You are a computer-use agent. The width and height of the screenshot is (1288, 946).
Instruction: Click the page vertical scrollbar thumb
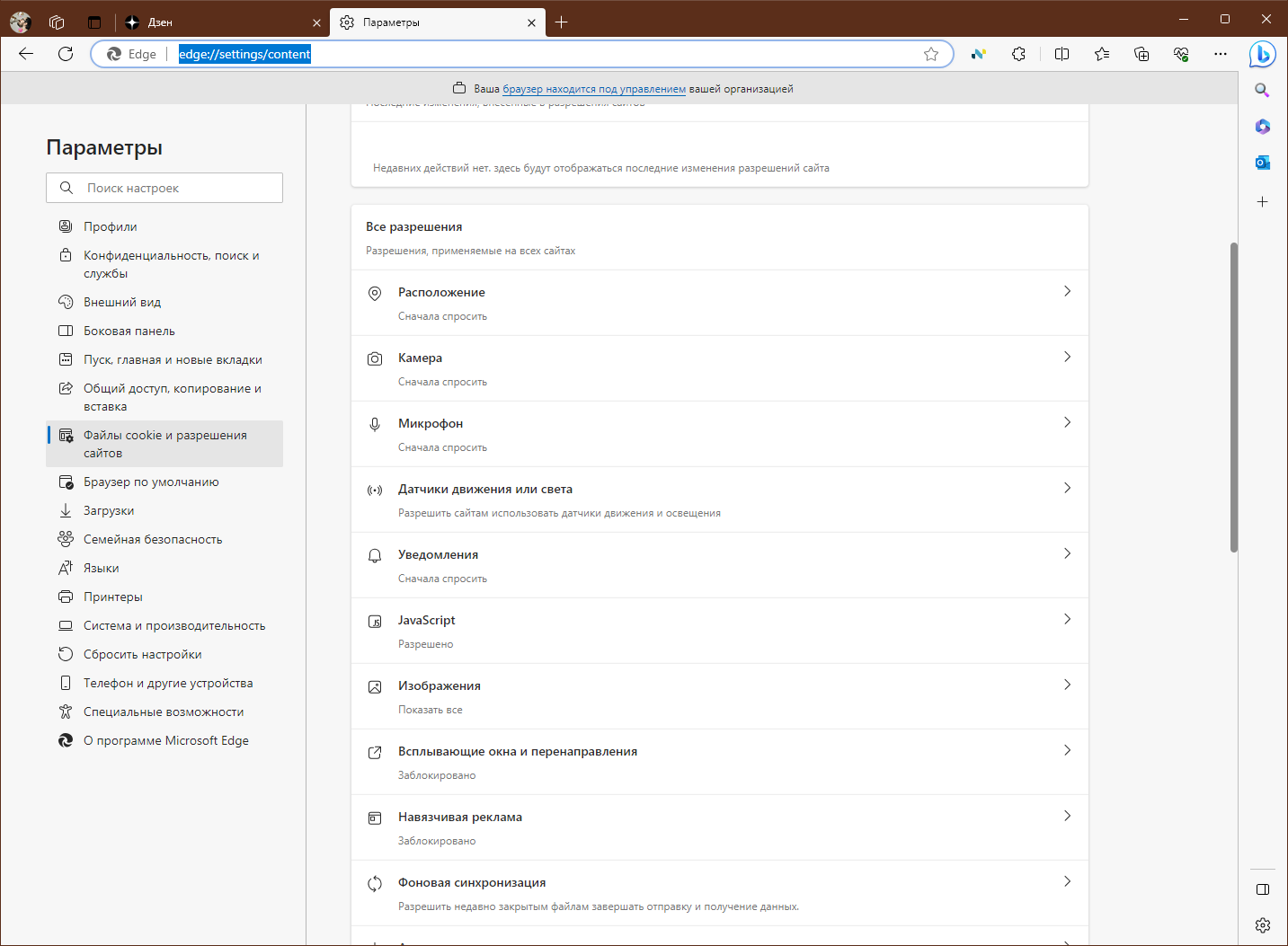coord(1234,397)
